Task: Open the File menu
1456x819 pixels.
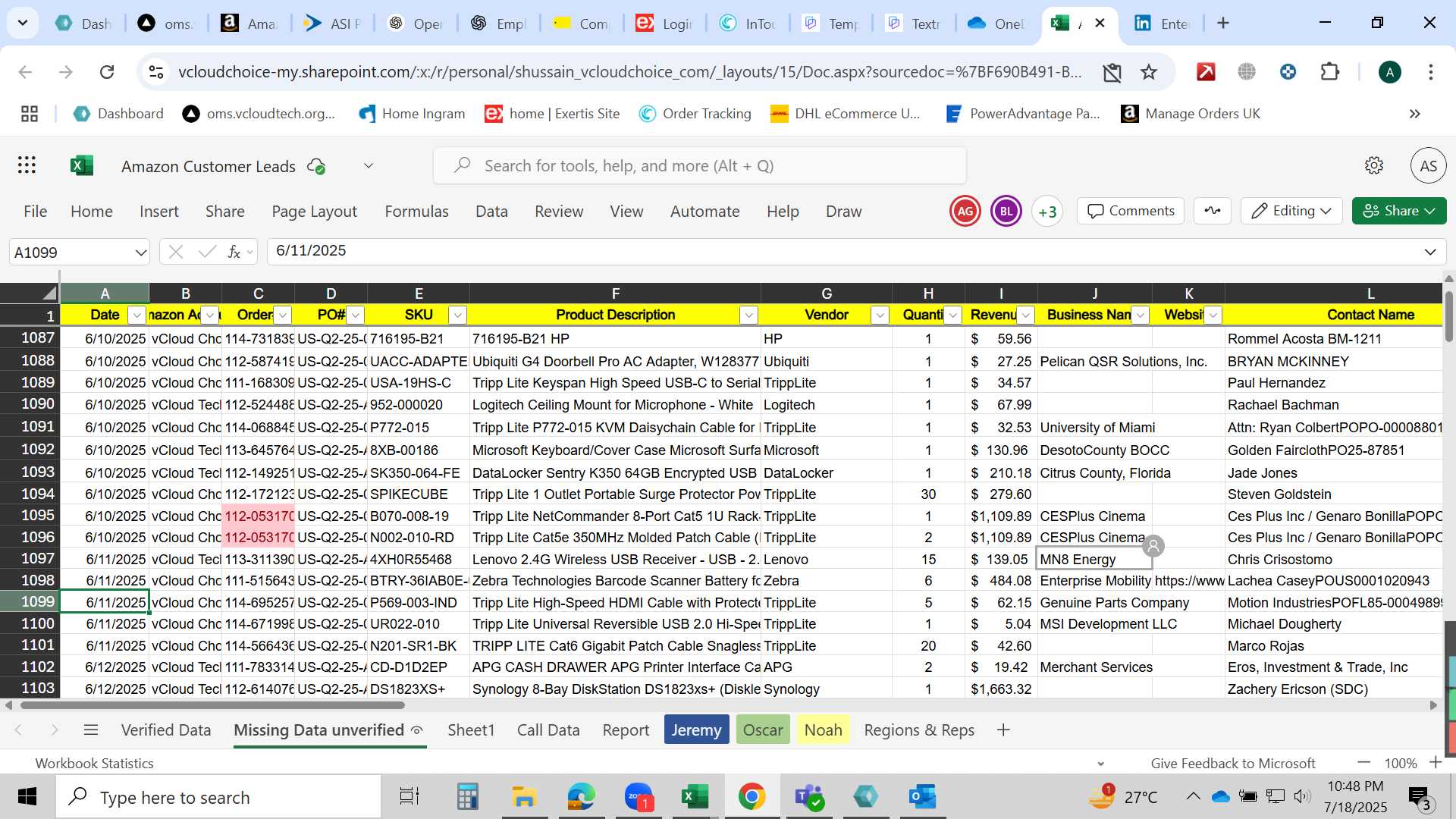Action: pos(35,212)
